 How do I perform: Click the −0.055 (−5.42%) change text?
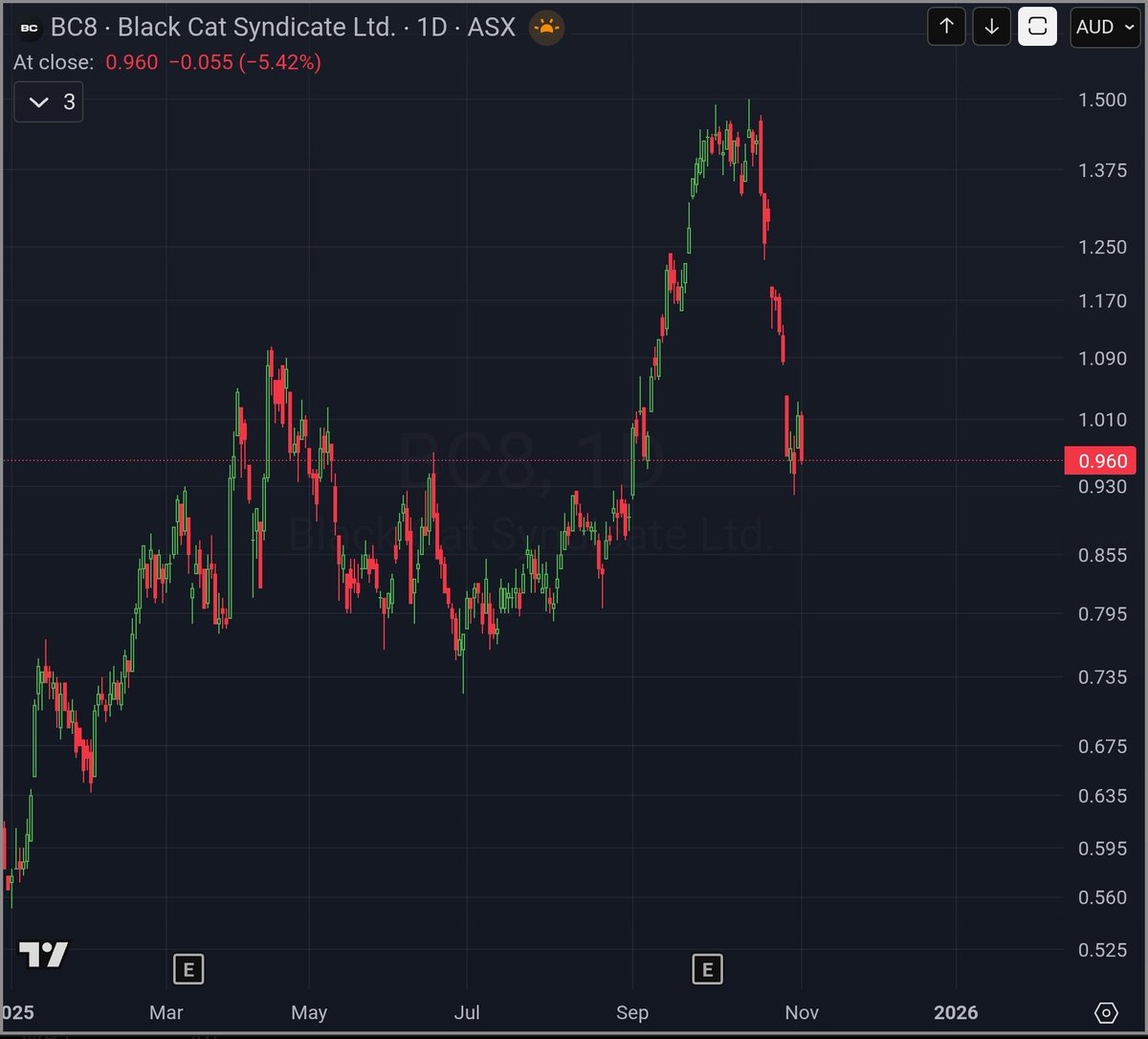pyautogui.click(x=245, y=62)
